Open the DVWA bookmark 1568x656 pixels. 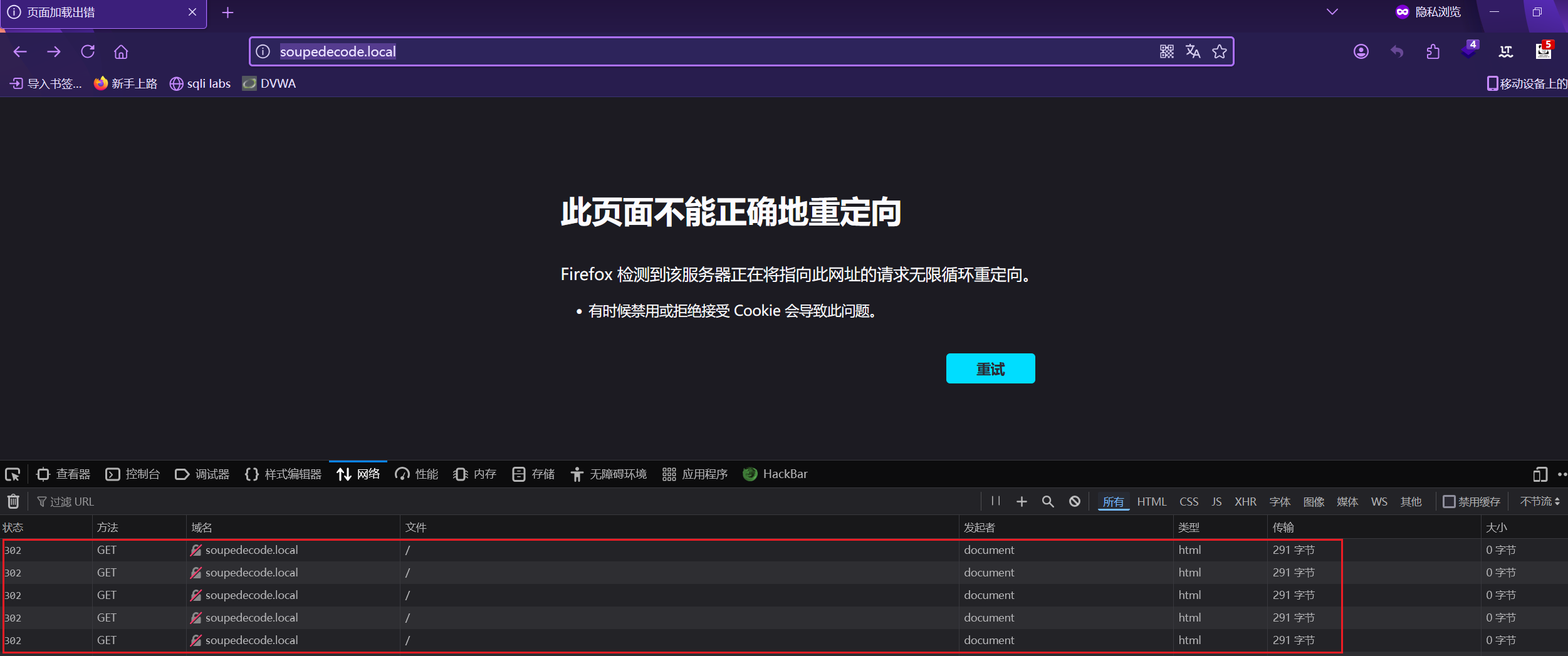point(269,83)
